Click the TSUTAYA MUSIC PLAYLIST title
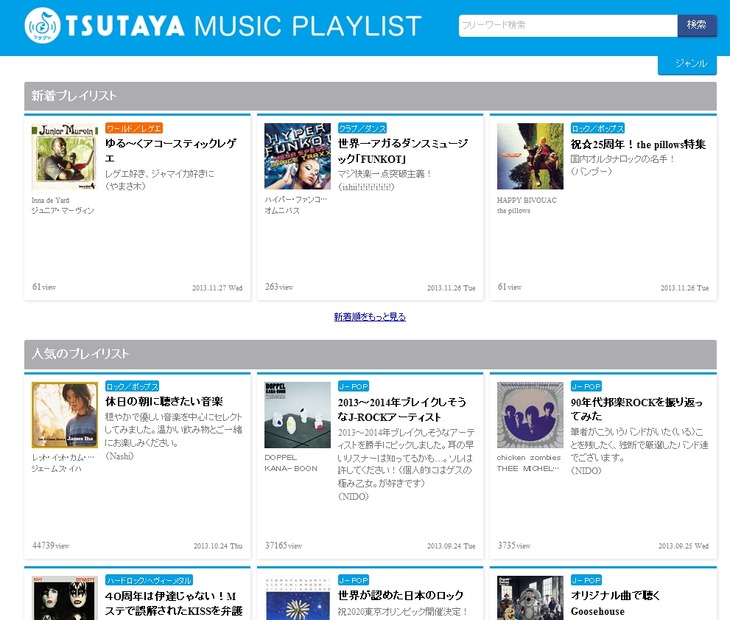Image resolution: width=730 pixels, height=620 pixels. pos(244,26)
